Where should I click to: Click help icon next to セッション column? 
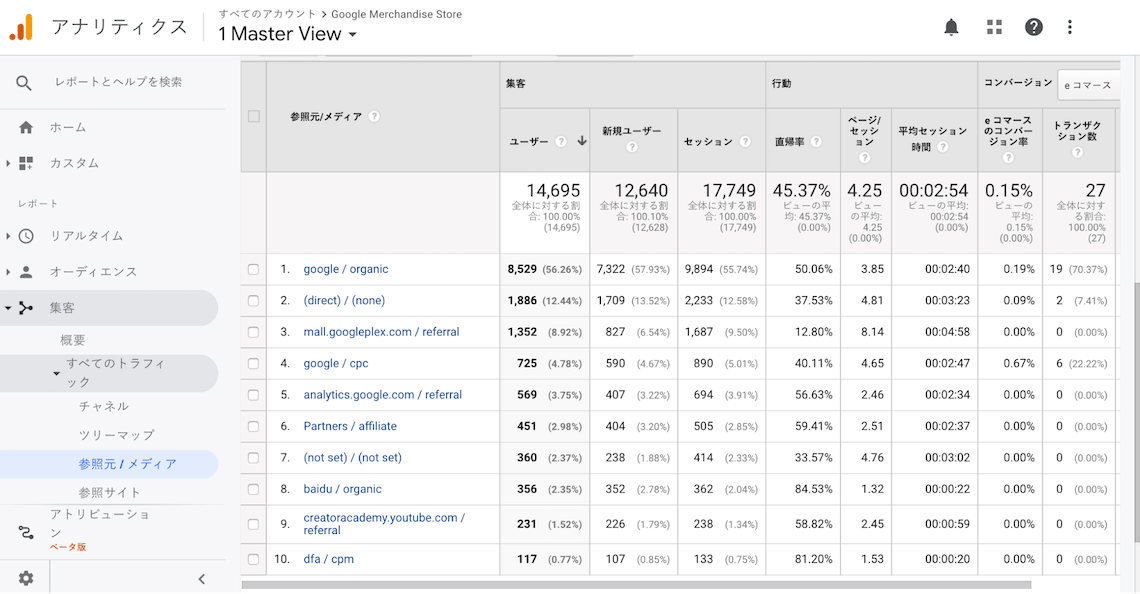click(x=745, y=141)
